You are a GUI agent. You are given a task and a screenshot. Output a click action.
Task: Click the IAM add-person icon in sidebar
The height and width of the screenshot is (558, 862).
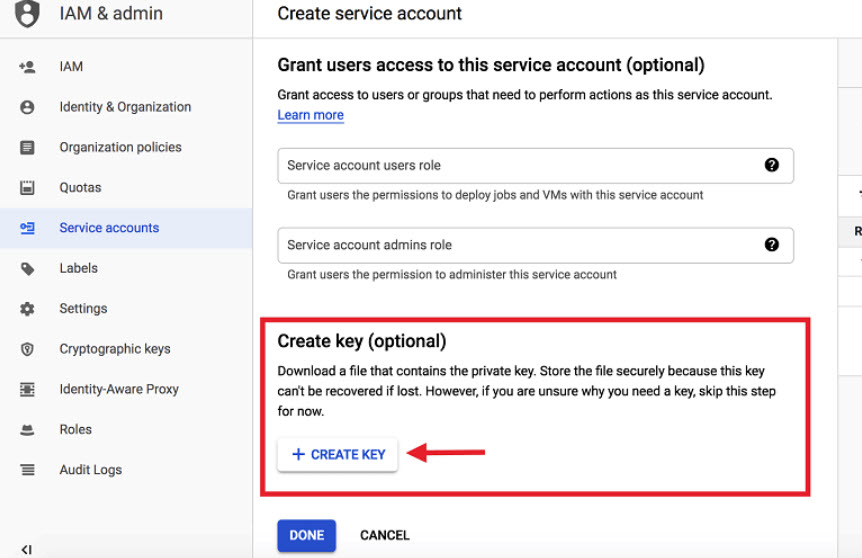point(27,67)
